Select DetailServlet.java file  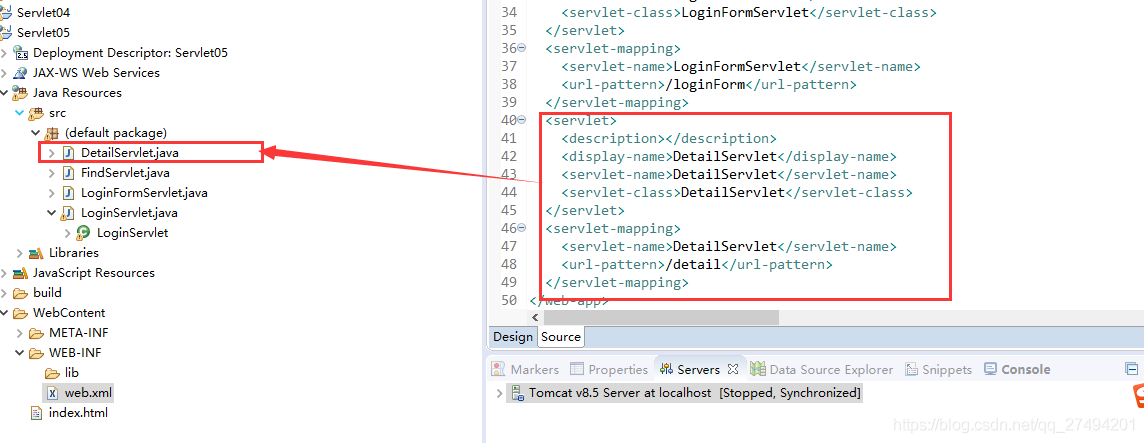(x=130, y=153)
